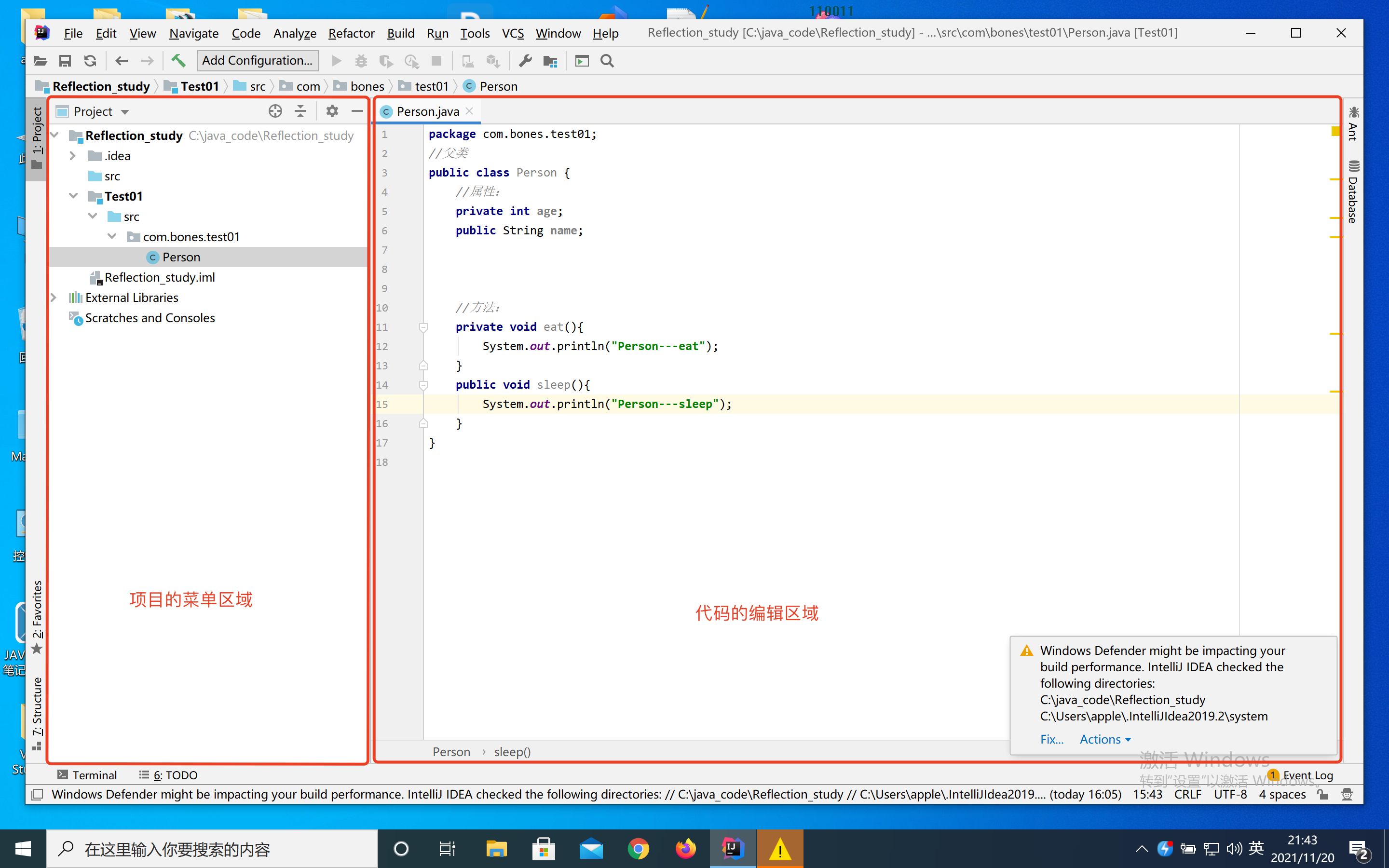Screen dimensions: 1389x868
Task: Click locate target icon in Project panel
Action: click(275, 111)
